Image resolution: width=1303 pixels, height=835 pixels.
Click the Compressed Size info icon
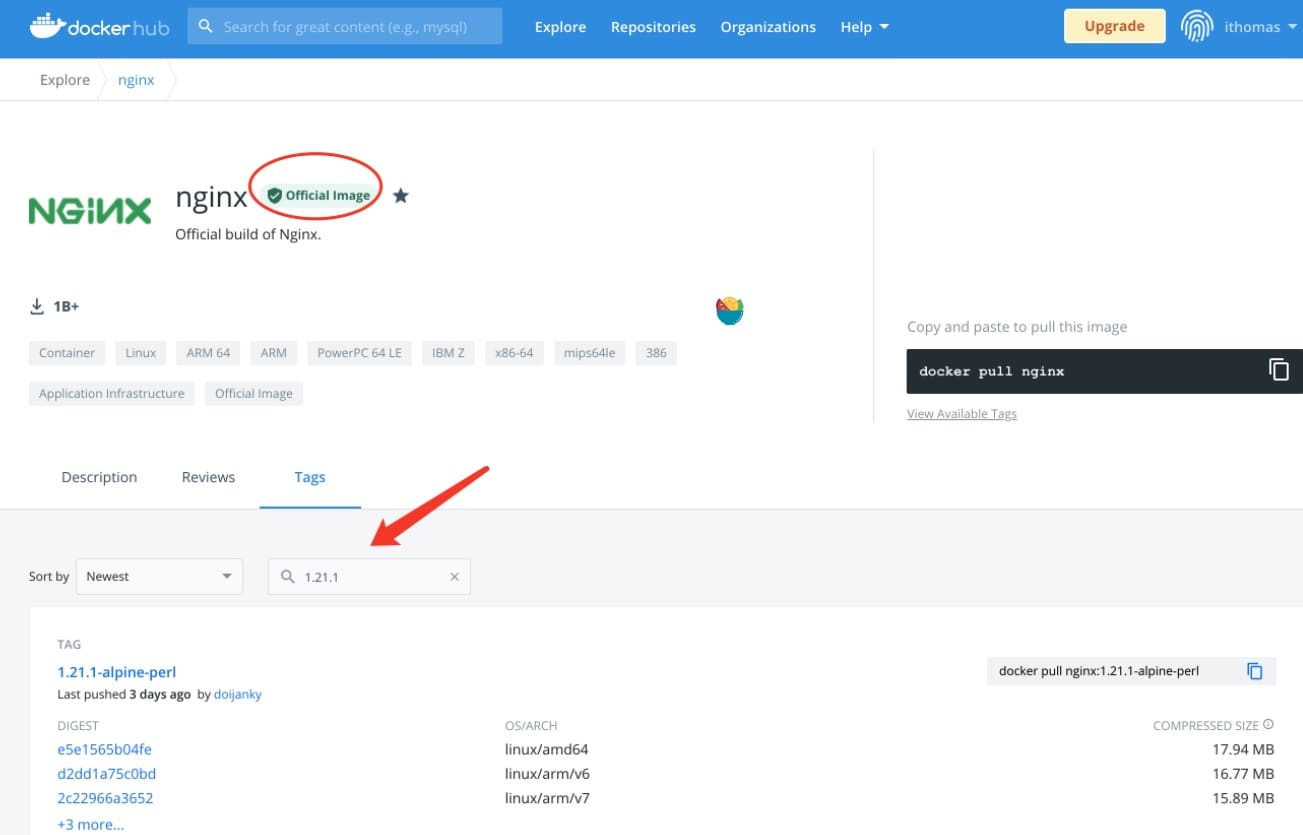click(1268, 723)
